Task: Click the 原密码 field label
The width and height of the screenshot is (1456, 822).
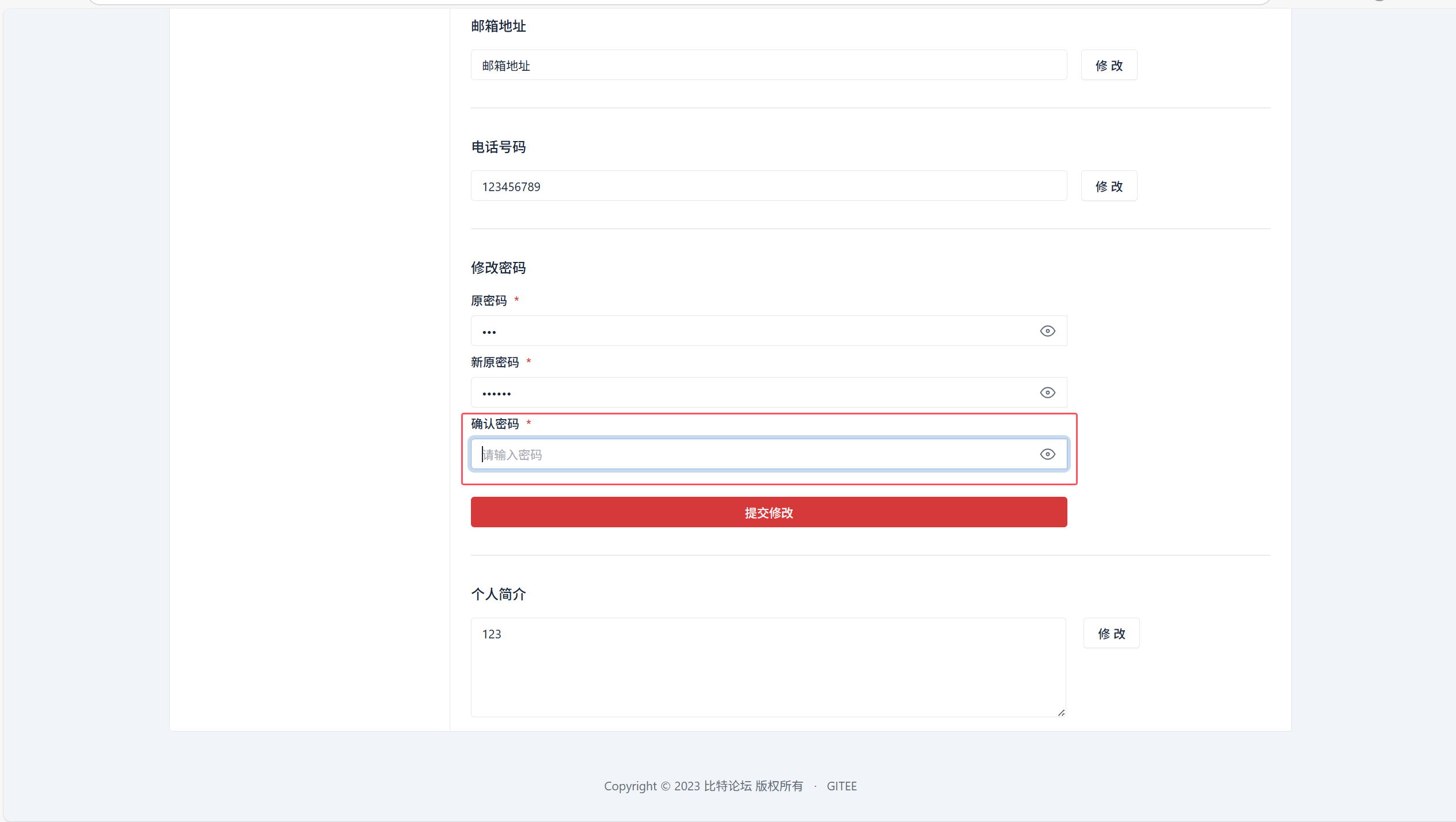Action: pos(489,300)
